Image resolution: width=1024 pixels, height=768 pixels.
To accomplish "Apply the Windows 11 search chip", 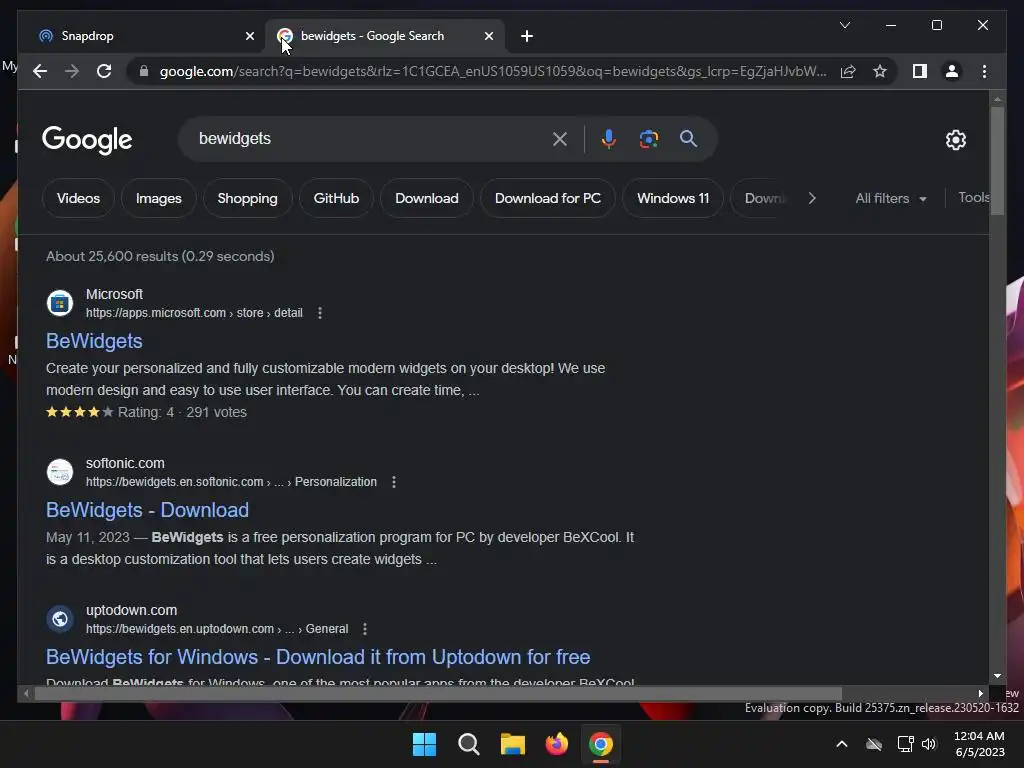I will [x=673, y=198].
